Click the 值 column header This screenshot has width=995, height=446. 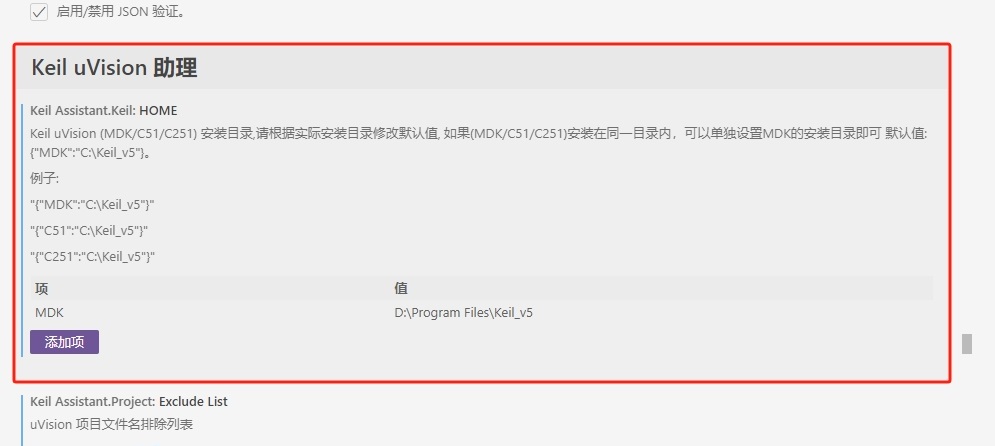(400, 289)
